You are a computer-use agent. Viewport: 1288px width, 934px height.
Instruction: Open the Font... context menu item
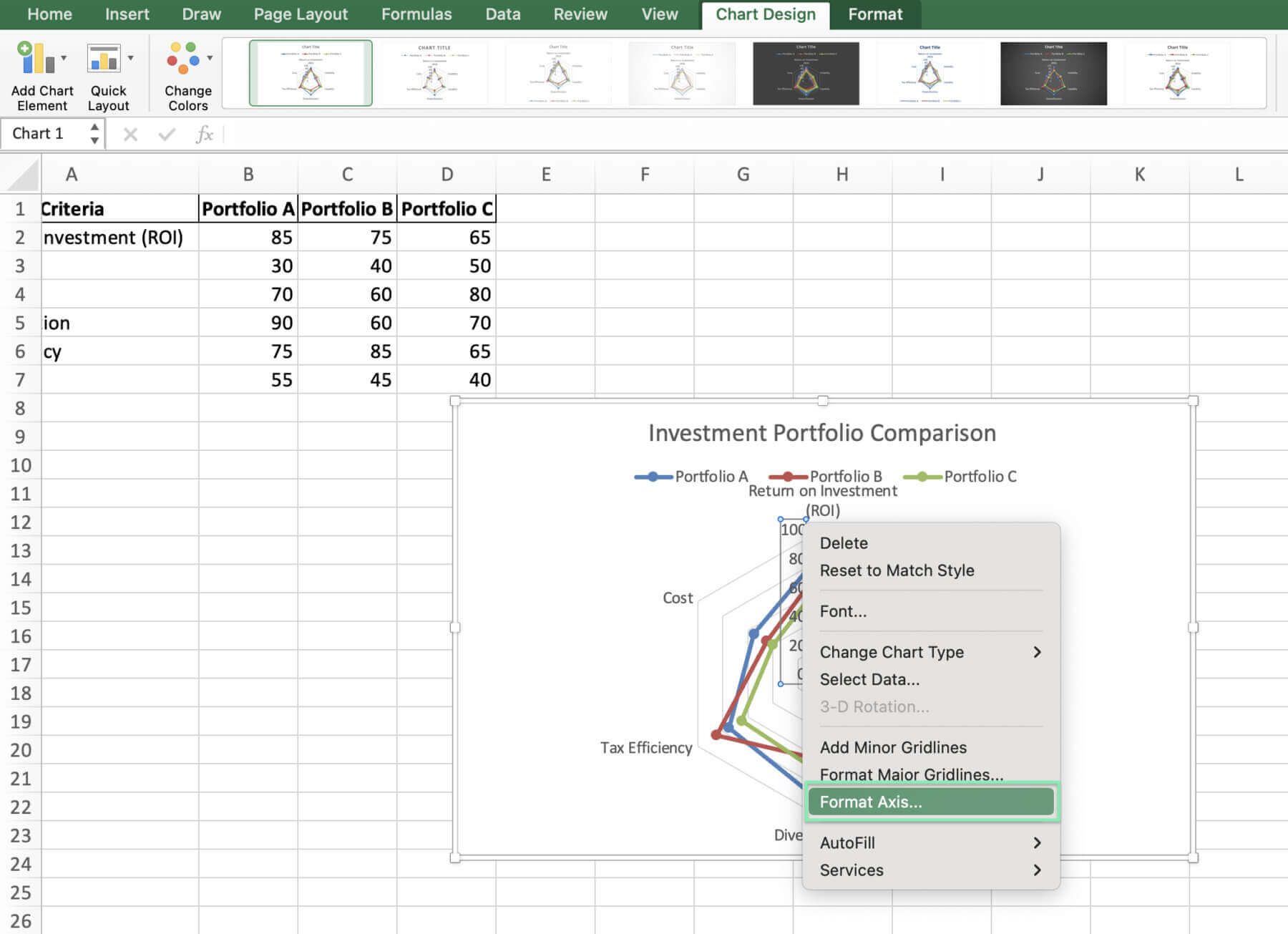(x=930, y=611)
